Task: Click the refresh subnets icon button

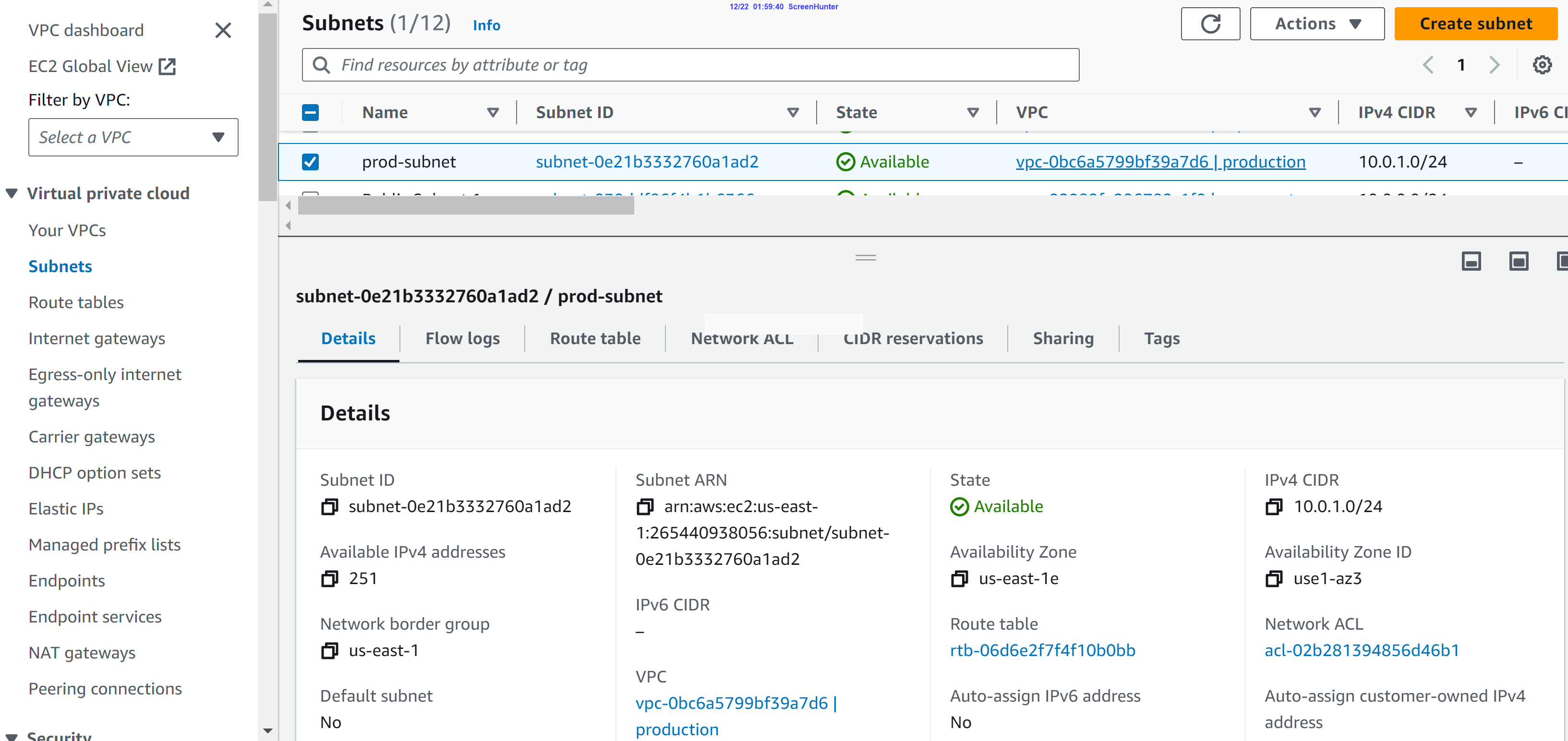Action: (x=1210, y=24)
